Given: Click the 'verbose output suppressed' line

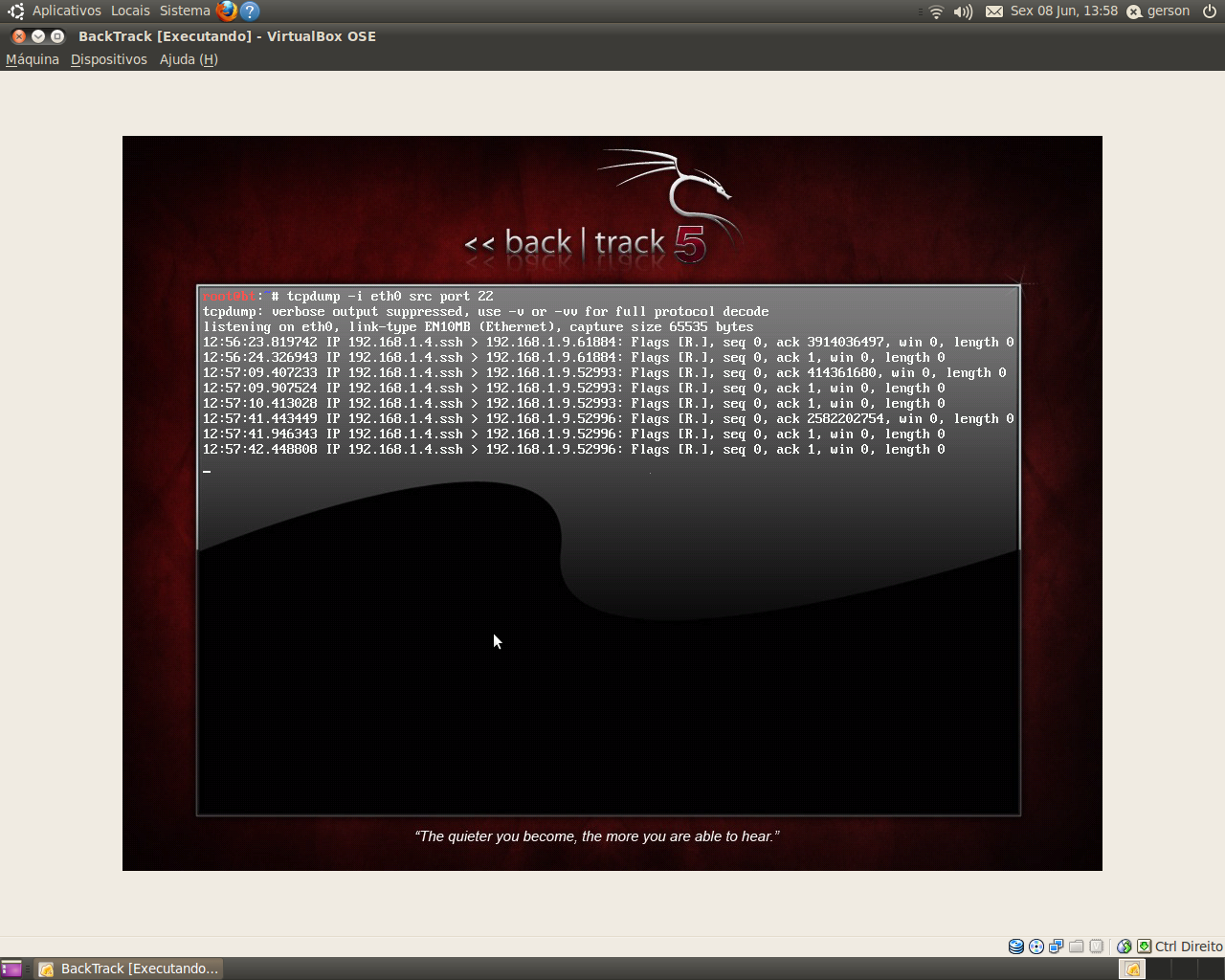Looking at the screenshot, I should (486, 312).
